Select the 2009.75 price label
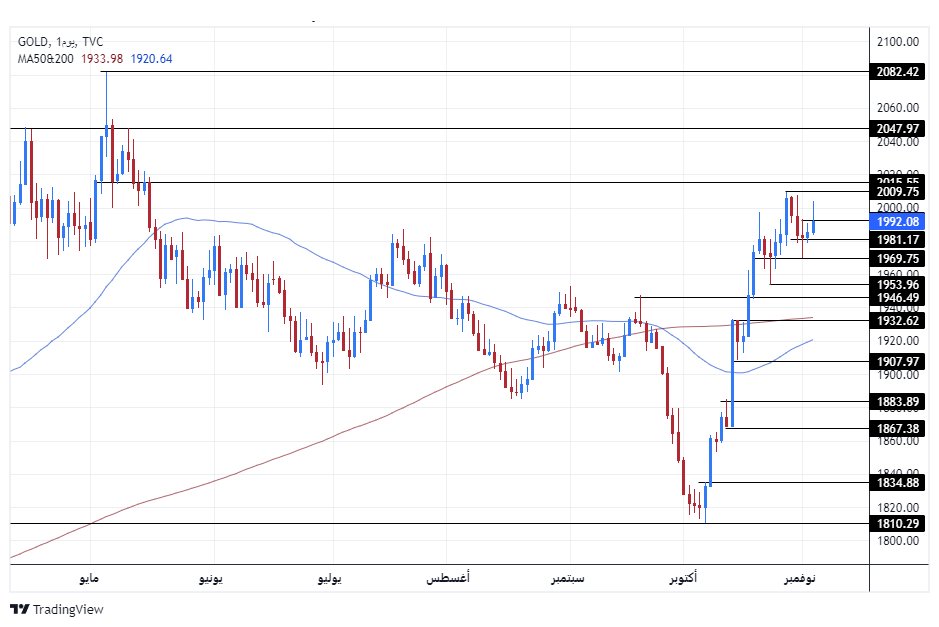939x627 pixels. click(x=897, y=192)
